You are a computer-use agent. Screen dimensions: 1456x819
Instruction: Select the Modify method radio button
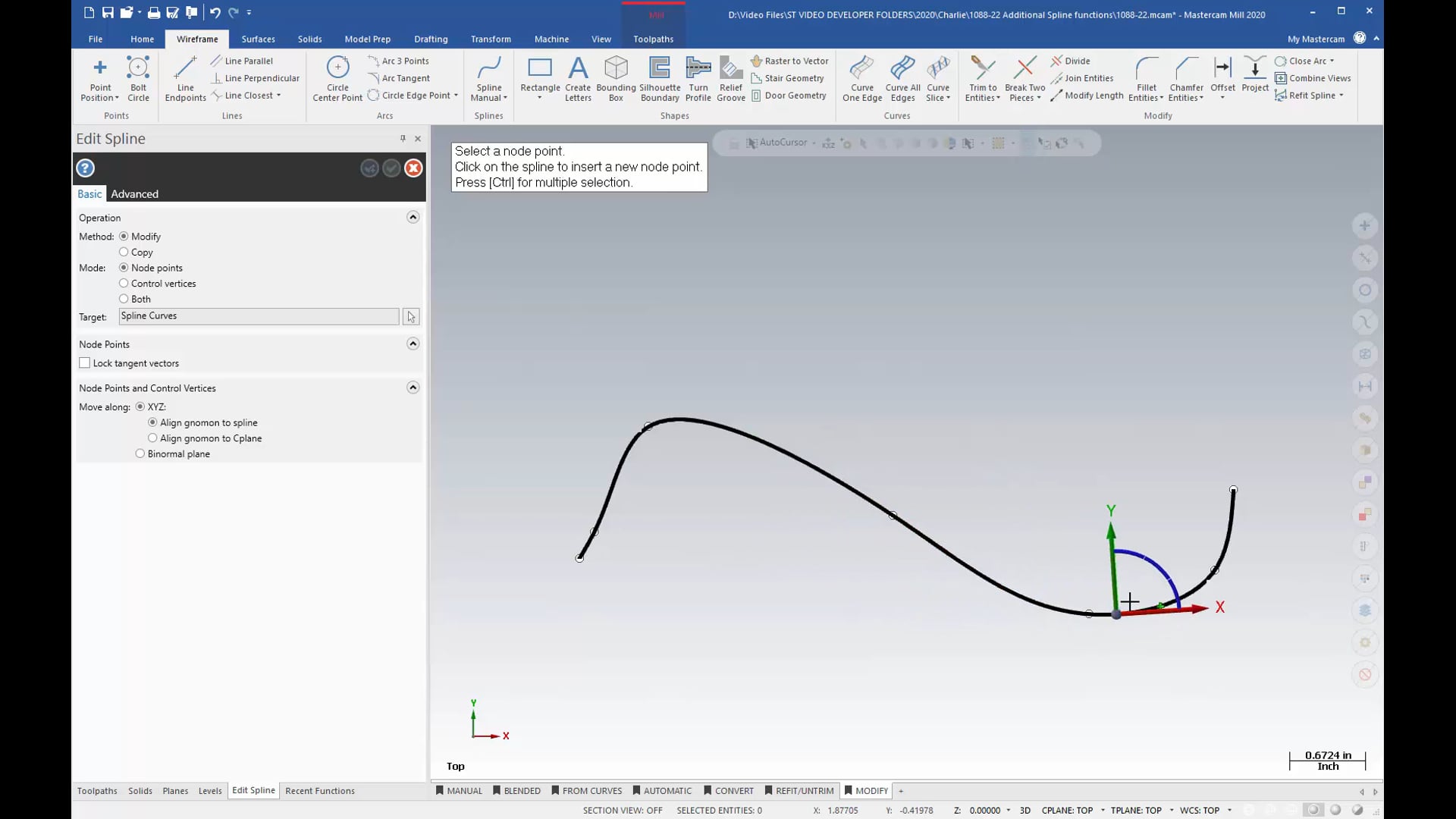coord(124,237)
